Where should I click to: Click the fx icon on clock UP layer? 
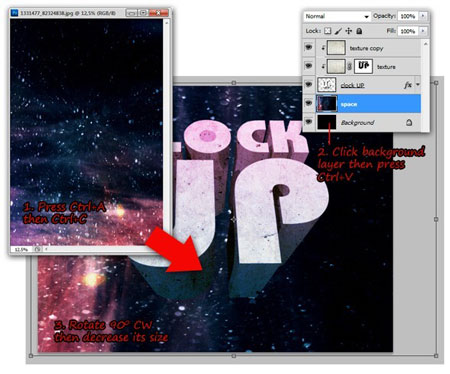pos(407,85)
